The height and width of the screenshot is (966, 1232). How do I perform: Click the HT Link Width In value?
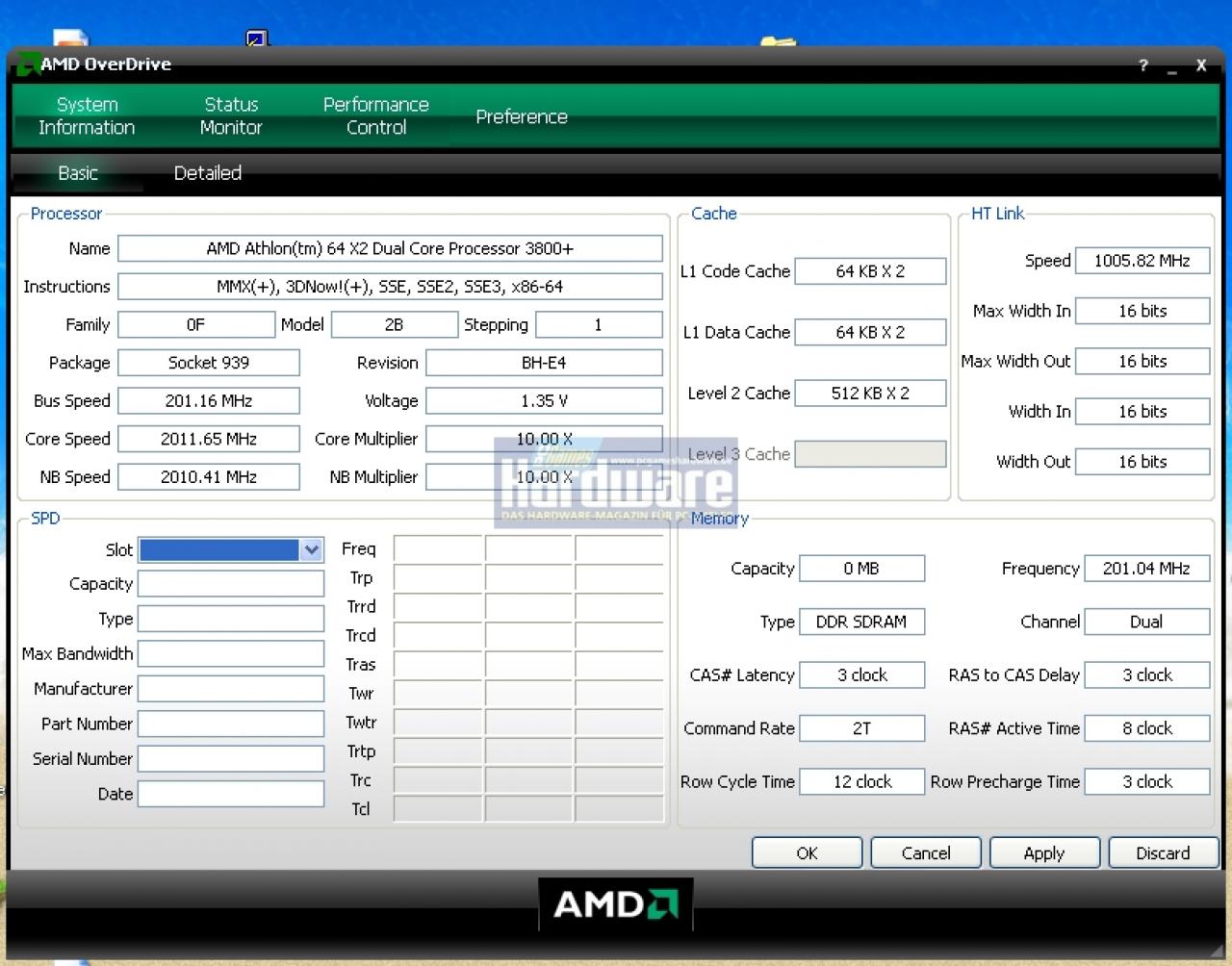tap(1142, 411)
